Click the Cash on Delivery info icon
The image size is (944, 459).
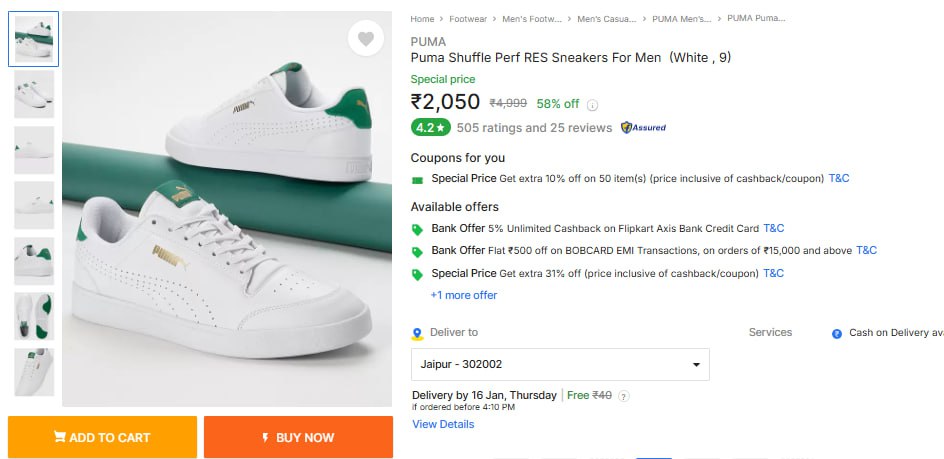(837, 334)
